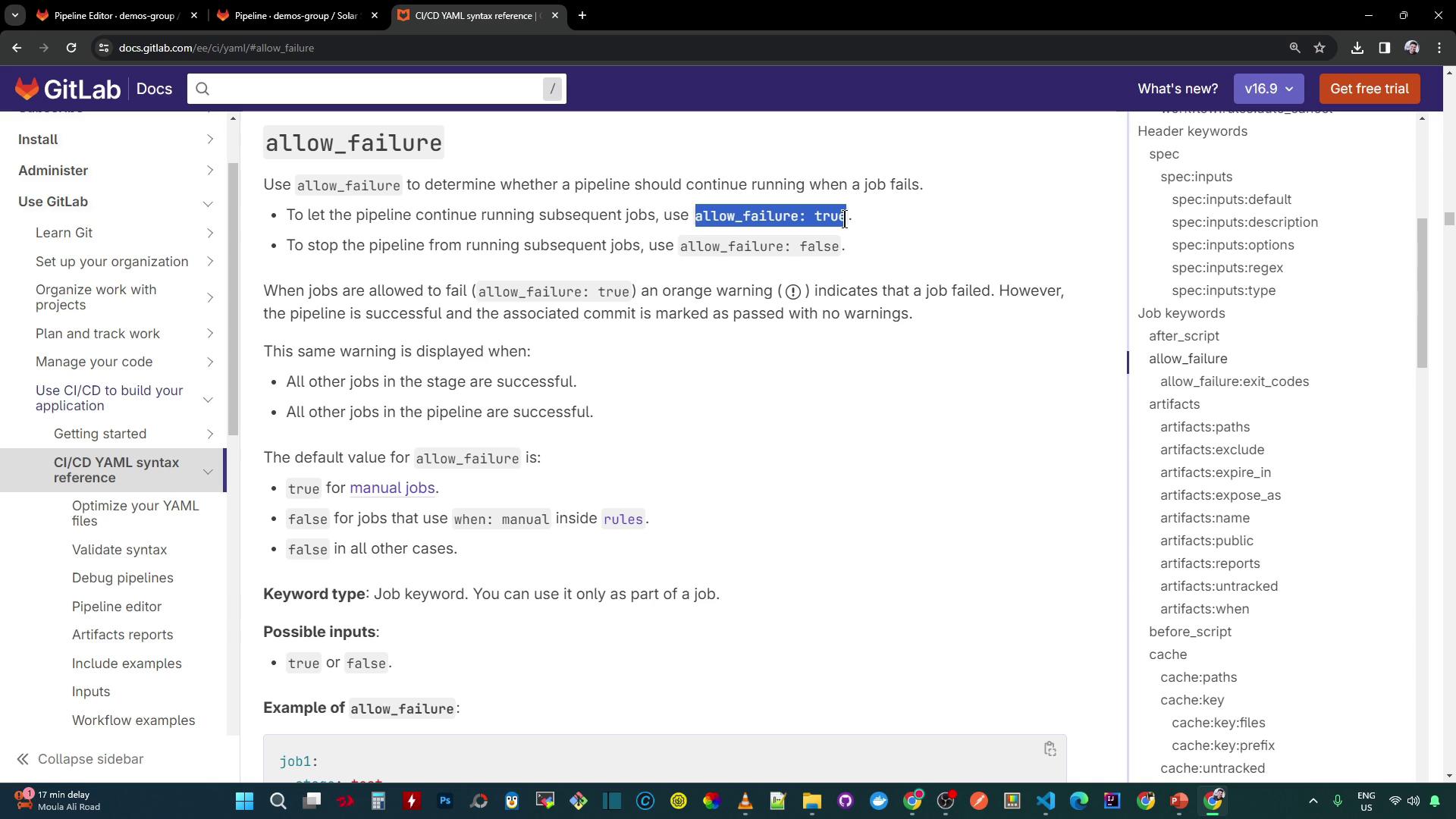Open the browser side panel icon
The image size is (1456, 819).
click(1384, 48)
